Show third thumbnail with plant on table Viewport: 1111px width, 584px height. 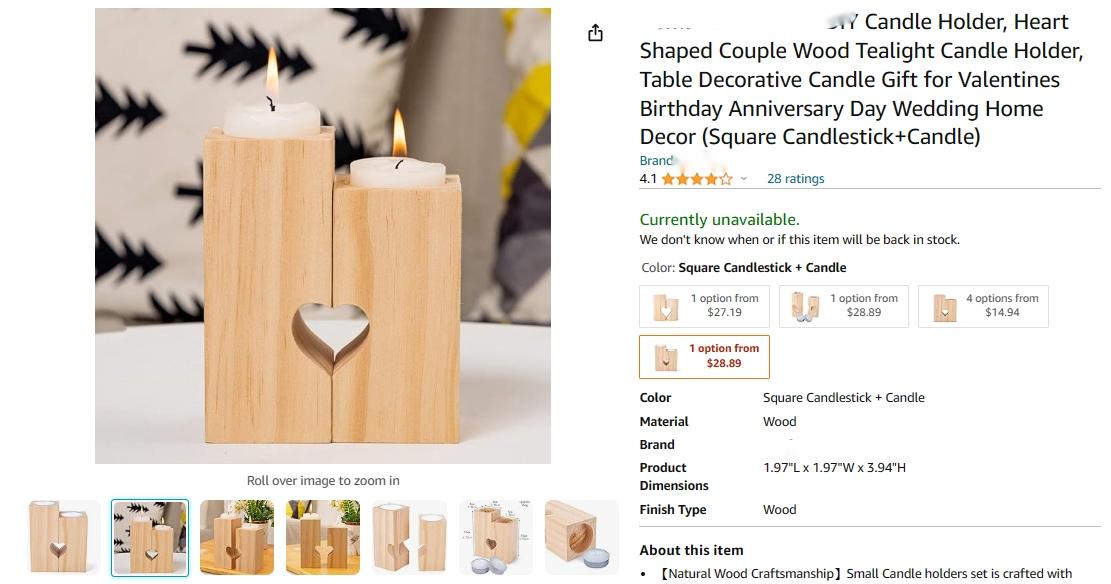click(237, 537)
